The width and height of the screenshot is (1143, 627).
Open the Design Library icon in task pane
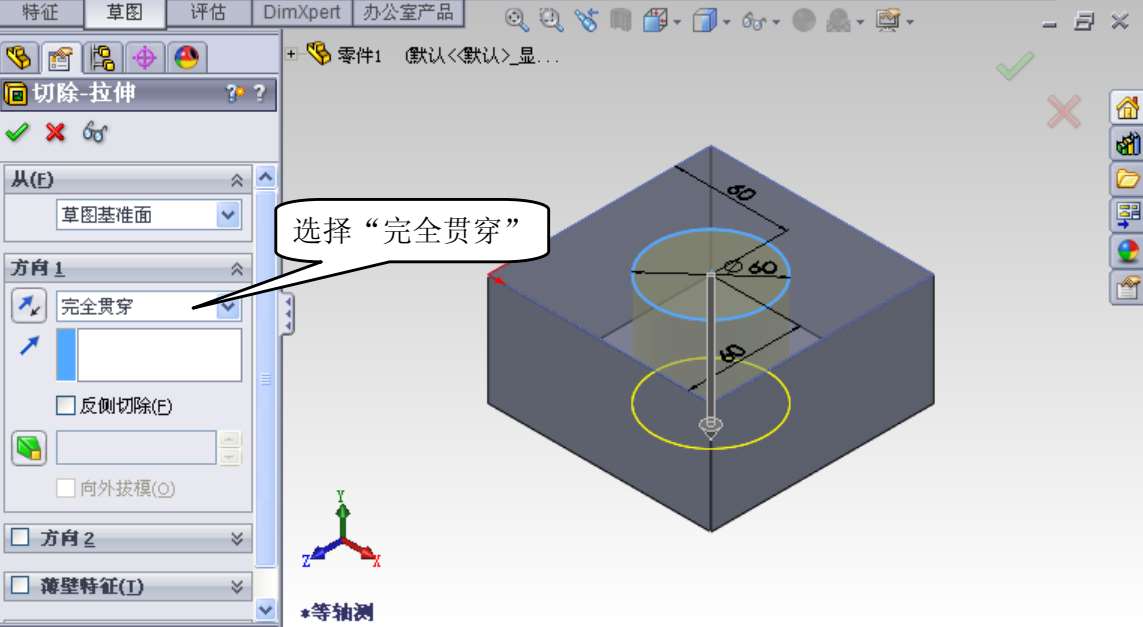coord(1128,144)
